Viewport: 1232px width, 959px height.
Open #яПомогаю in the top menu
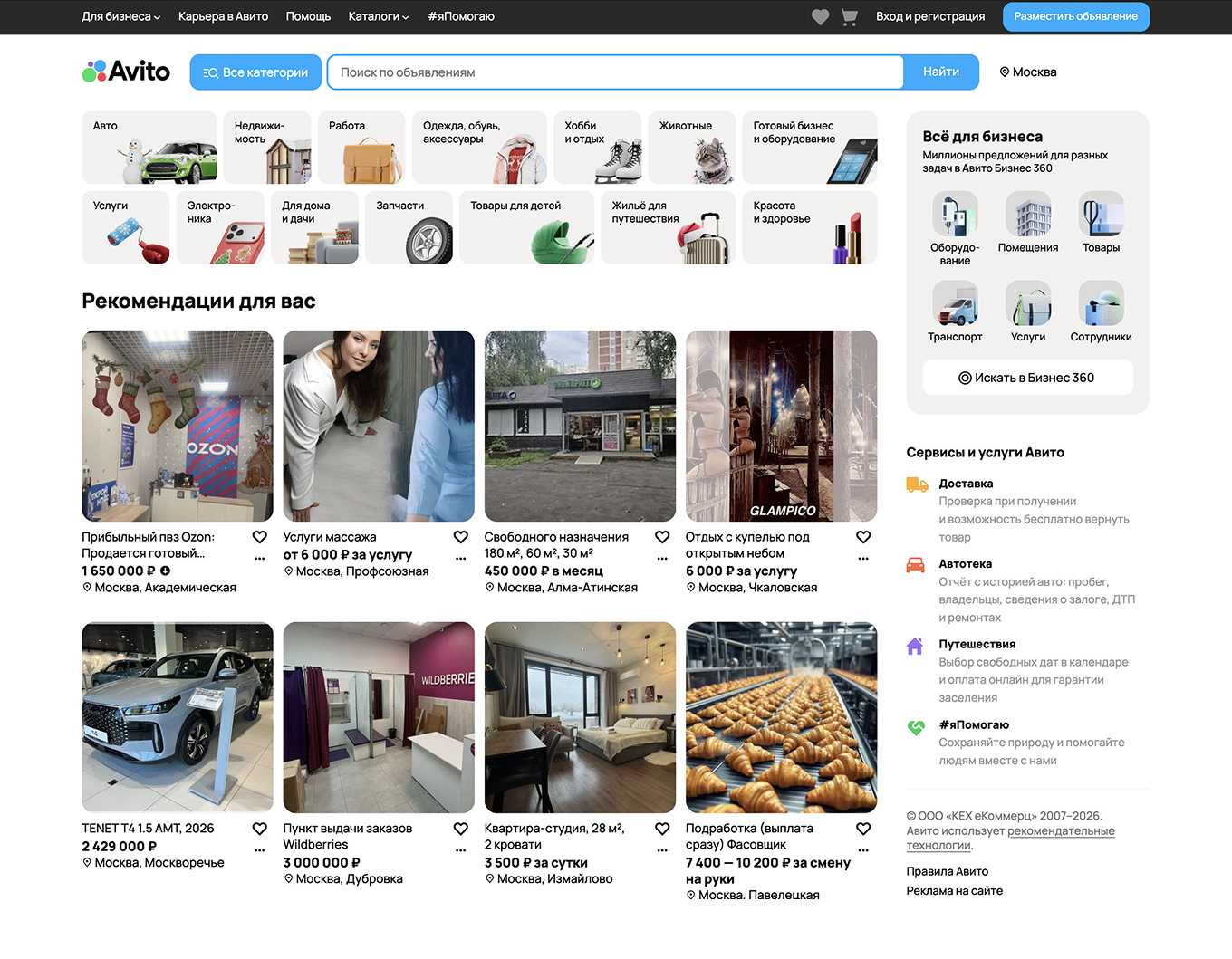tap(461, 16)
